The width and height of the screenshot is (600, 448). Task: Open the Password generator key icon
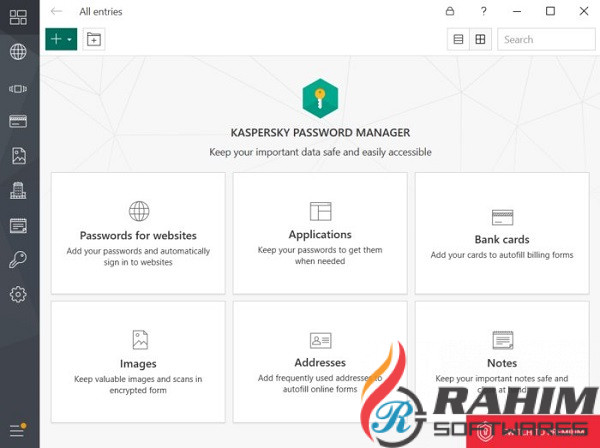click(x=18, y=259)
